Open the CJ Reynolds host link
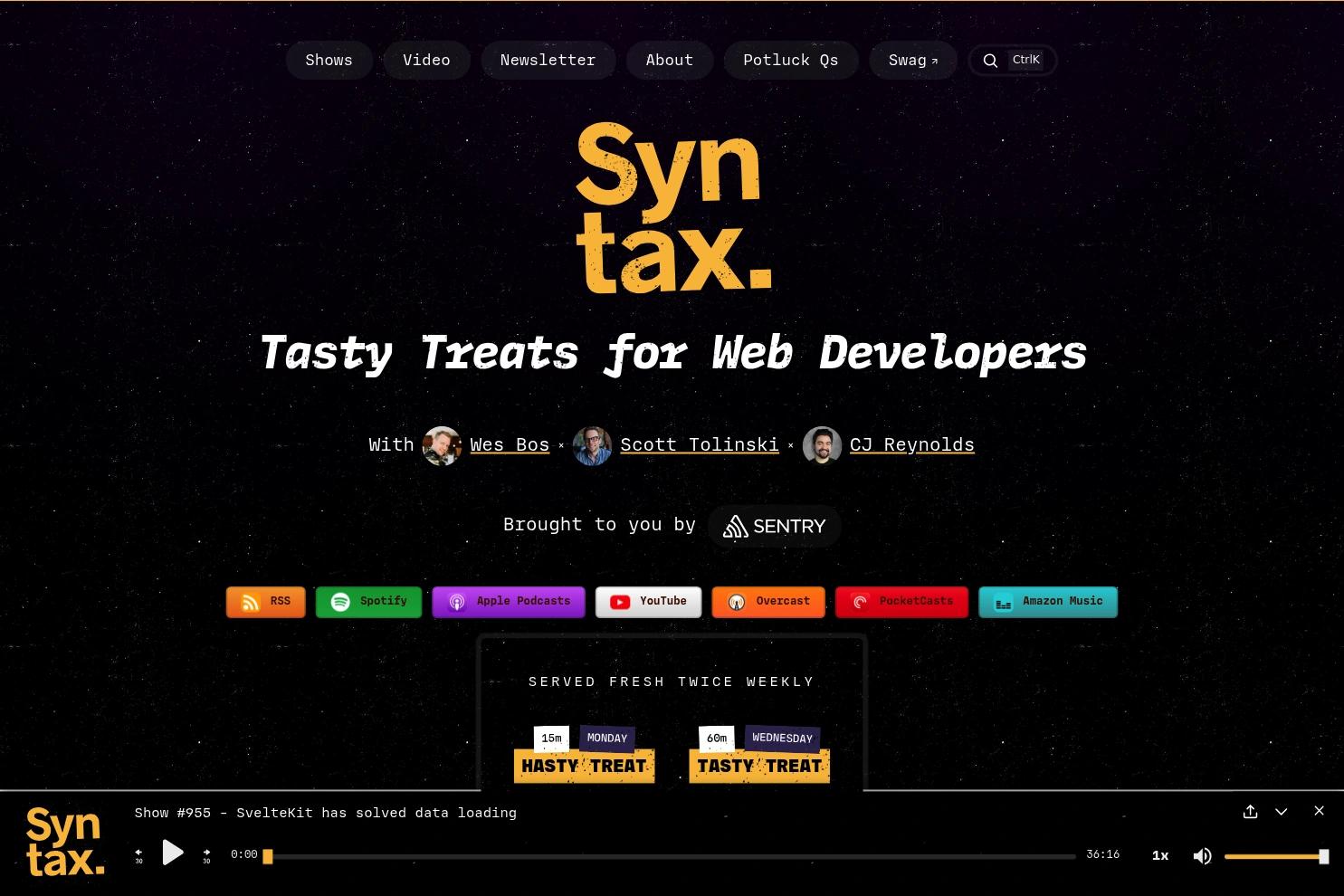The height and width of the screenshot is (896, 1344). (x=911, y=444)
